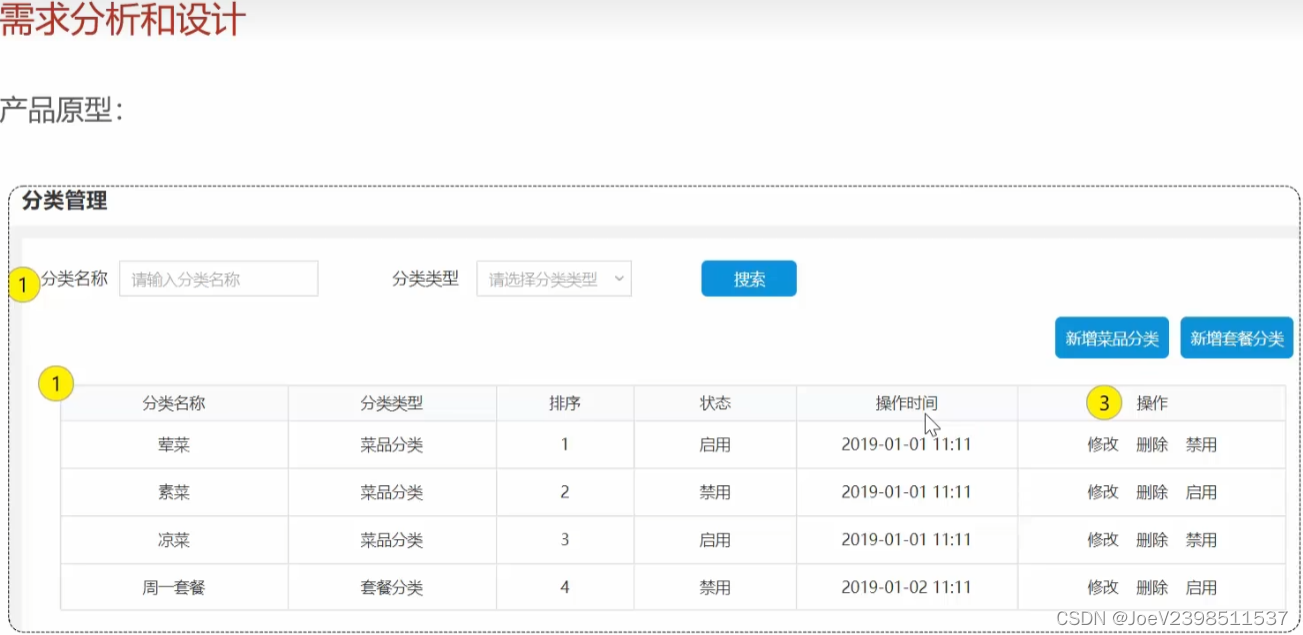Click the 操作时间 column header

point(905,402)
